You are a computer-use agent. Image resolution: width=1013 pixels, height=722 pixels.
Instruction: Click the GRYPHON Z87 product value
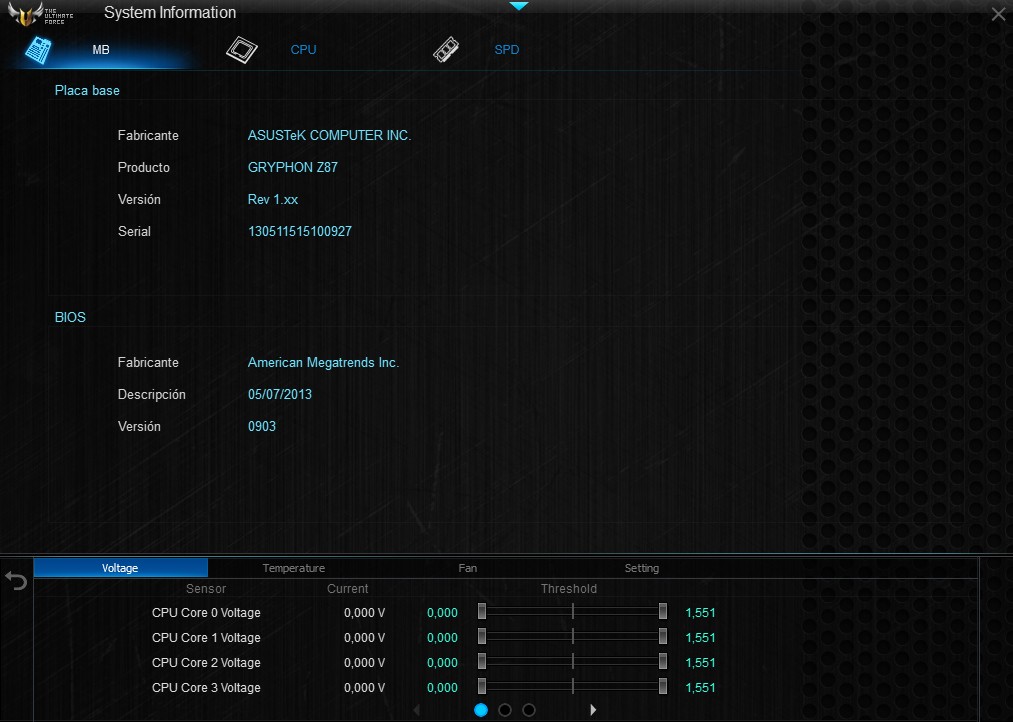coord(293,167)
